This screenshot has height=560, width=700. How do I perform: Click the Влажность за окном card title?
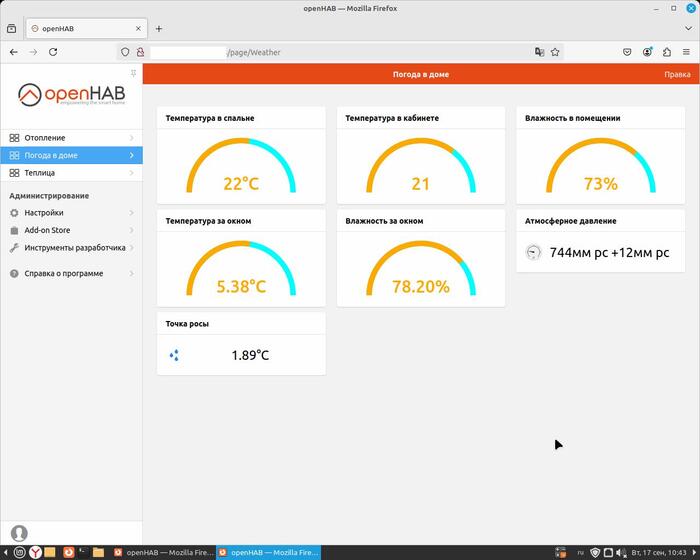point(384,221)
